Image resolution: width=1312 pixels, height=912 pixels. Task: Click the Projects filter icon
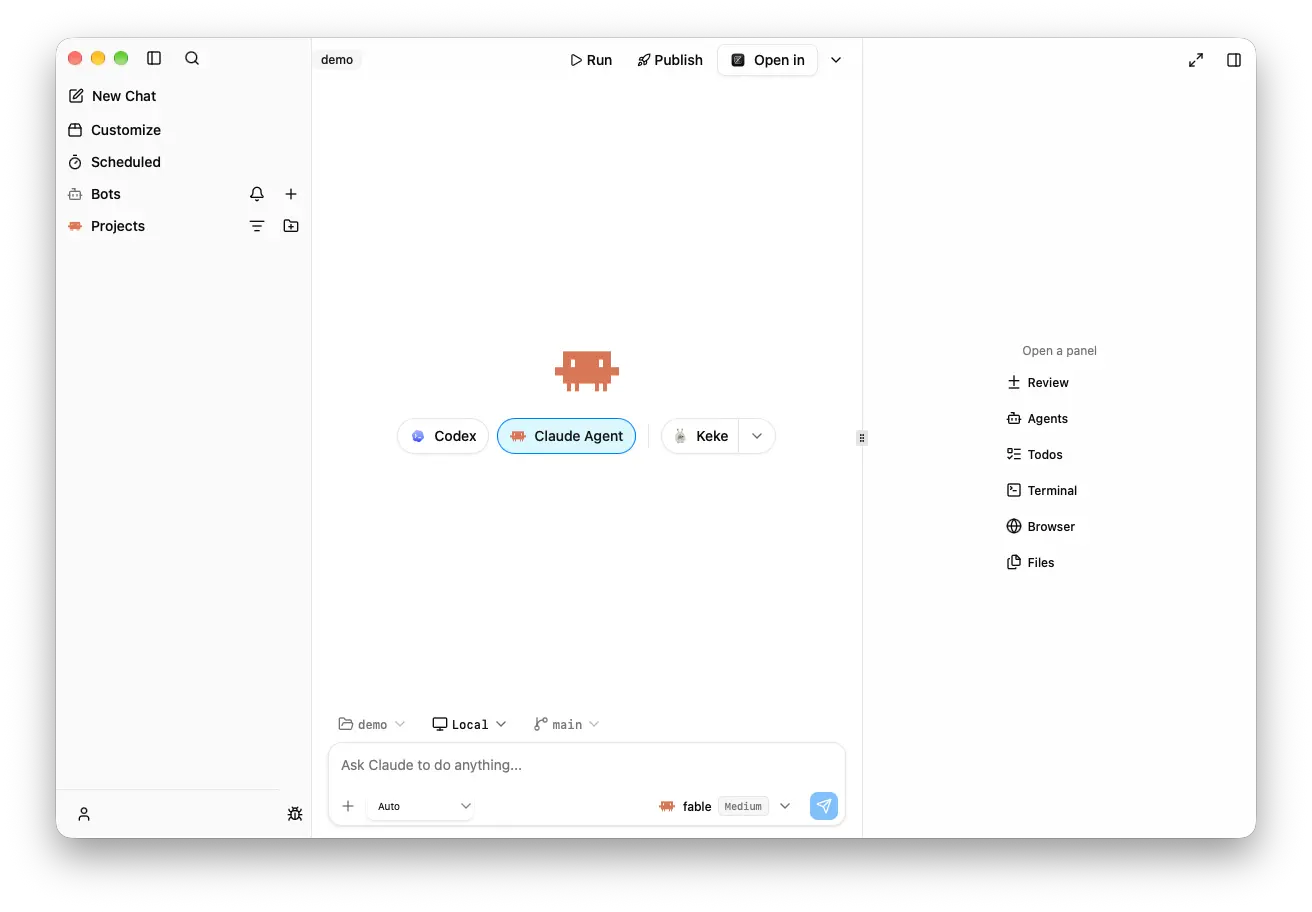pos(257,226)
